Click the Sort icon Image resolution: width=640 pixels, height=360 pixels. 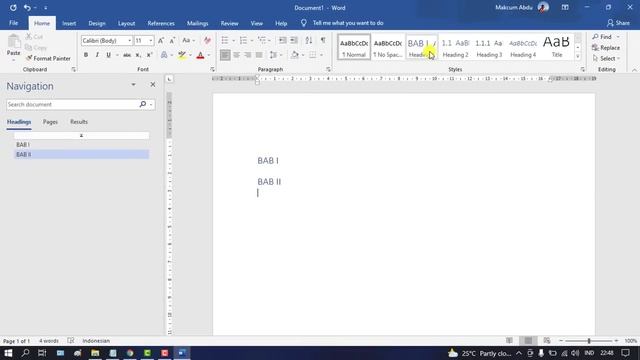pyautogui.click(x=309, y=40)
